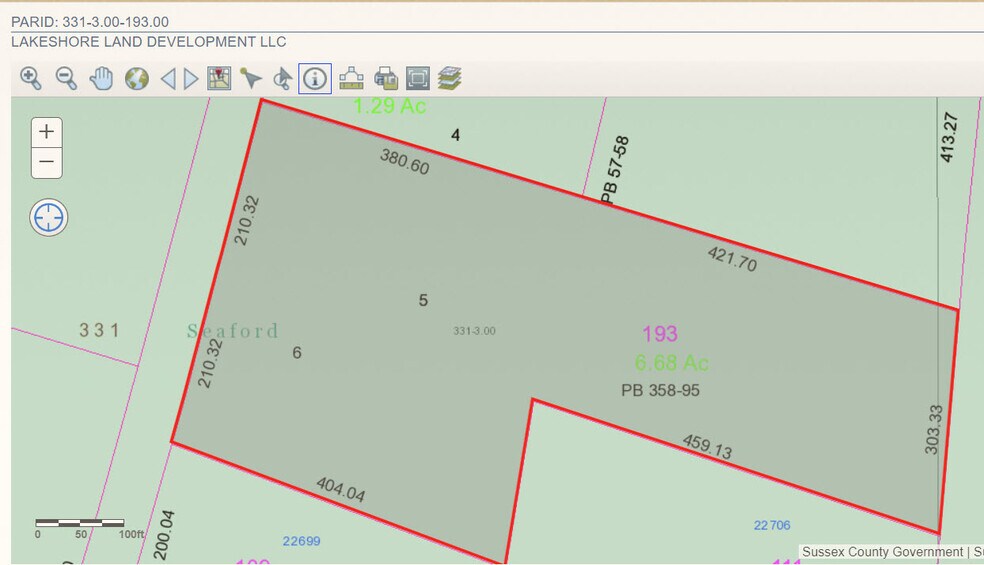
Task: Open the map pin locator tool
Action: coord(219,78)
